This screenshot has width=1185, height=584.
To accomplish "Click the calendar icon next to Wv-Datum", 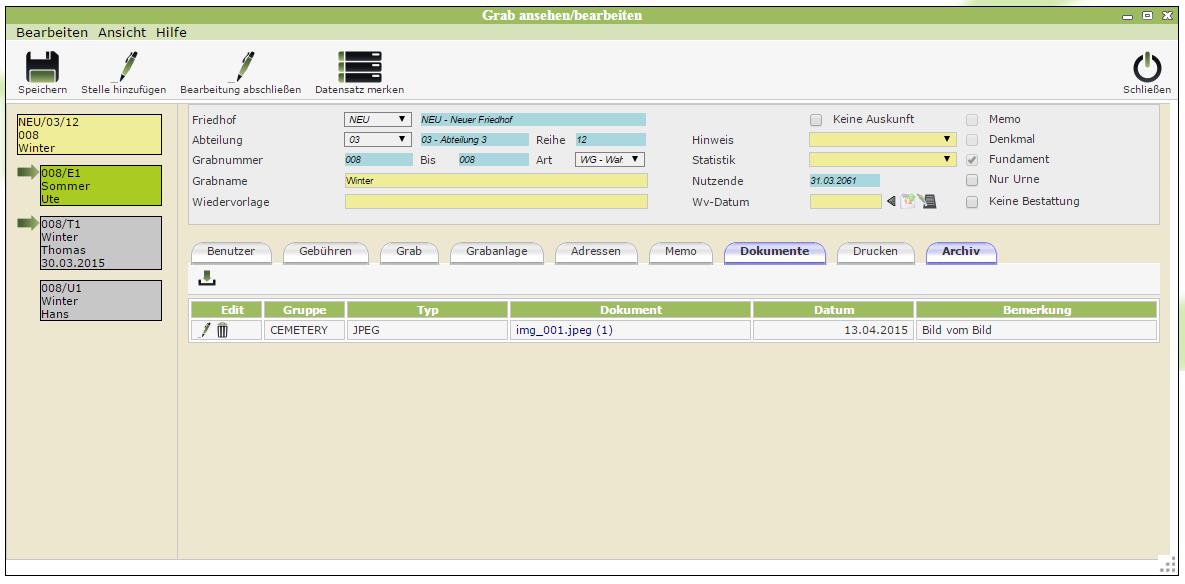I will [x=908, y=202].
